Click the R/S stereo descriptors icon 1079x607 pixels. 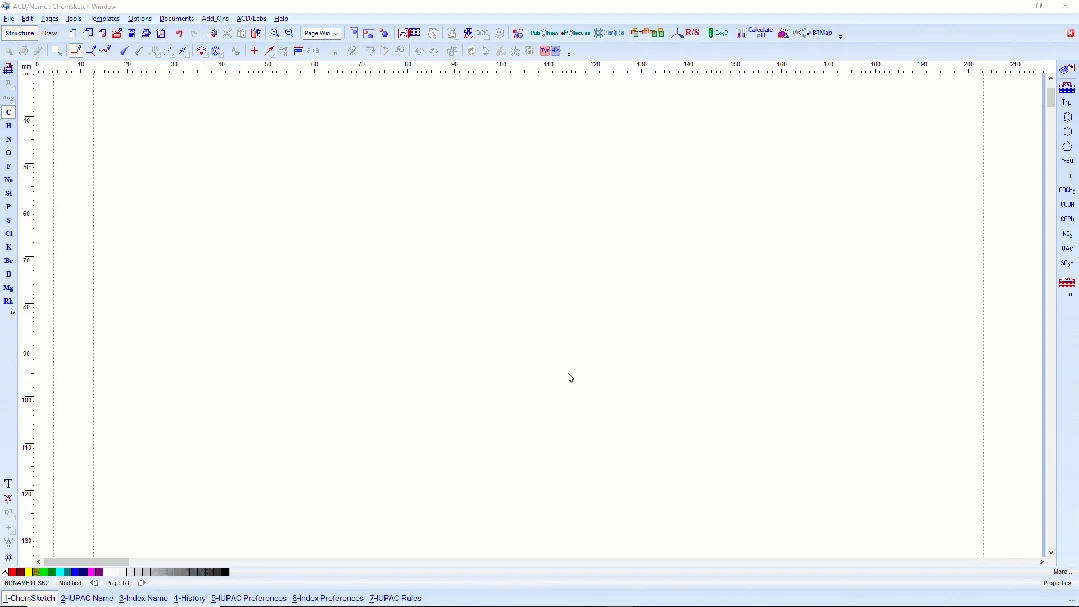[686, 33]
